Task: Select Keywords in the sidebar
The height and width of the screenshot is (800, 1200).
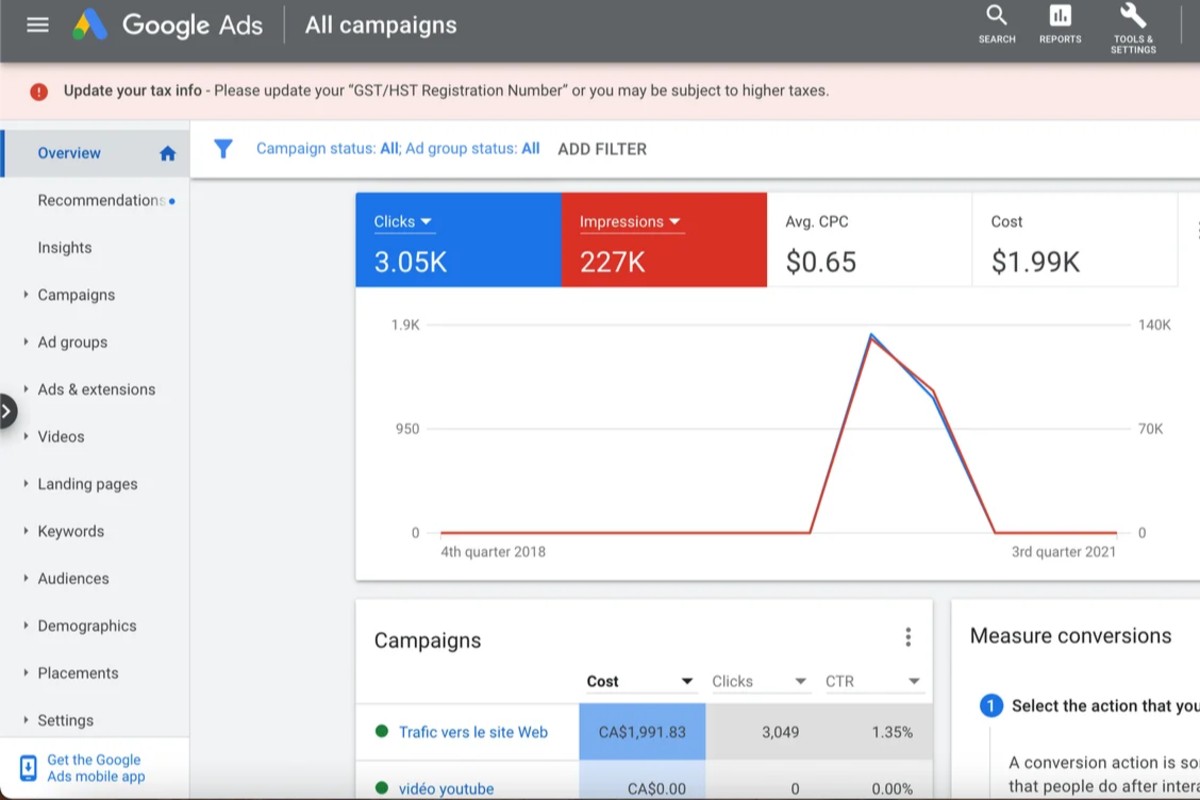Action: [x=70, y=531]
